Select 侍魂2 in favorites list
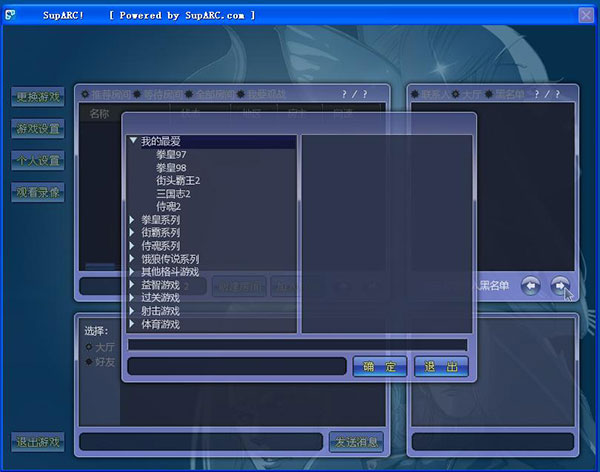The height and width of the screenshot is (472, 600). pos(168,207)
